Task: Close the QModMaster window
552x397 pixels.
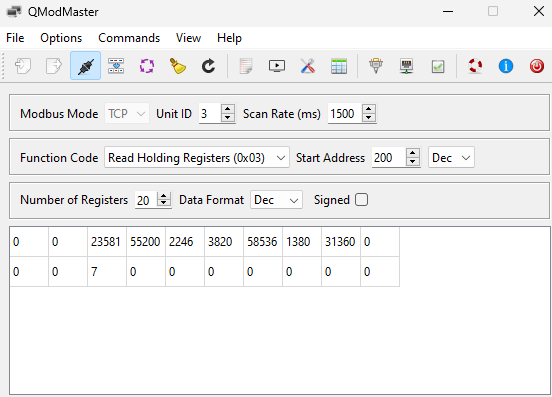Action: pos(539,12)
